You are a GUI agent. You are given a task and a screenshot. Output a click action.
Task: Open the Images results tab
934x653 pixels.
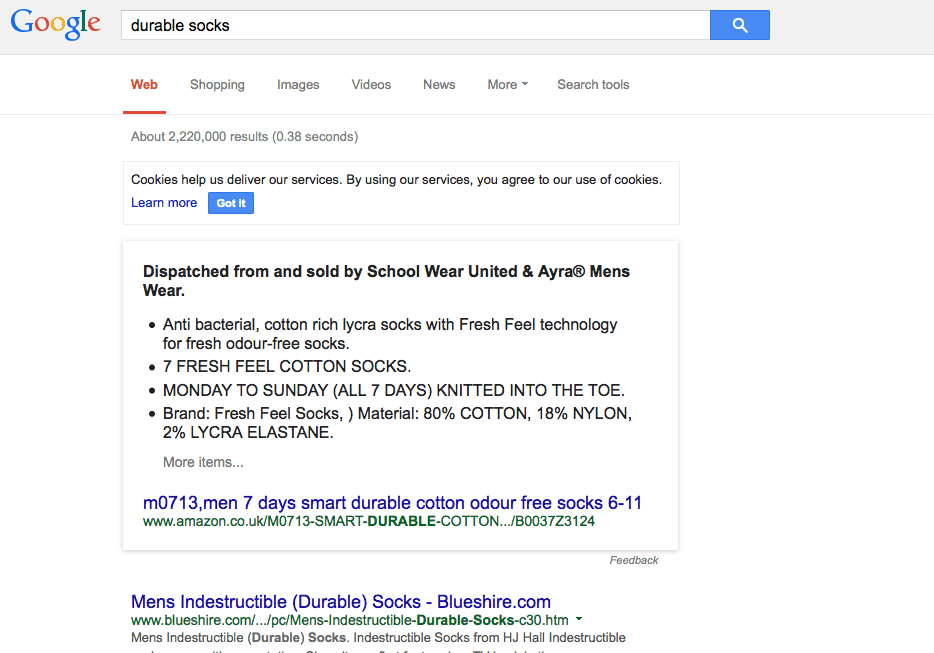pyautogui.click(x=298, y=85)
